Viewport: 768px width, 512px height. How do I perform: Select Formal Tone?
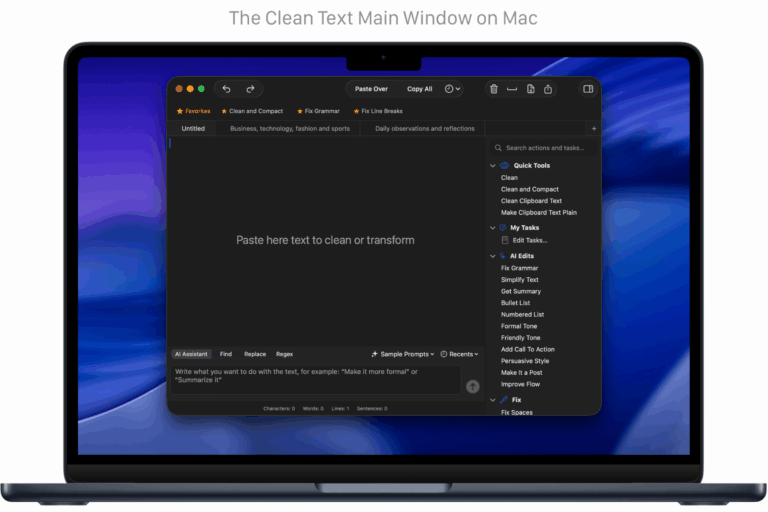point(519,326)
